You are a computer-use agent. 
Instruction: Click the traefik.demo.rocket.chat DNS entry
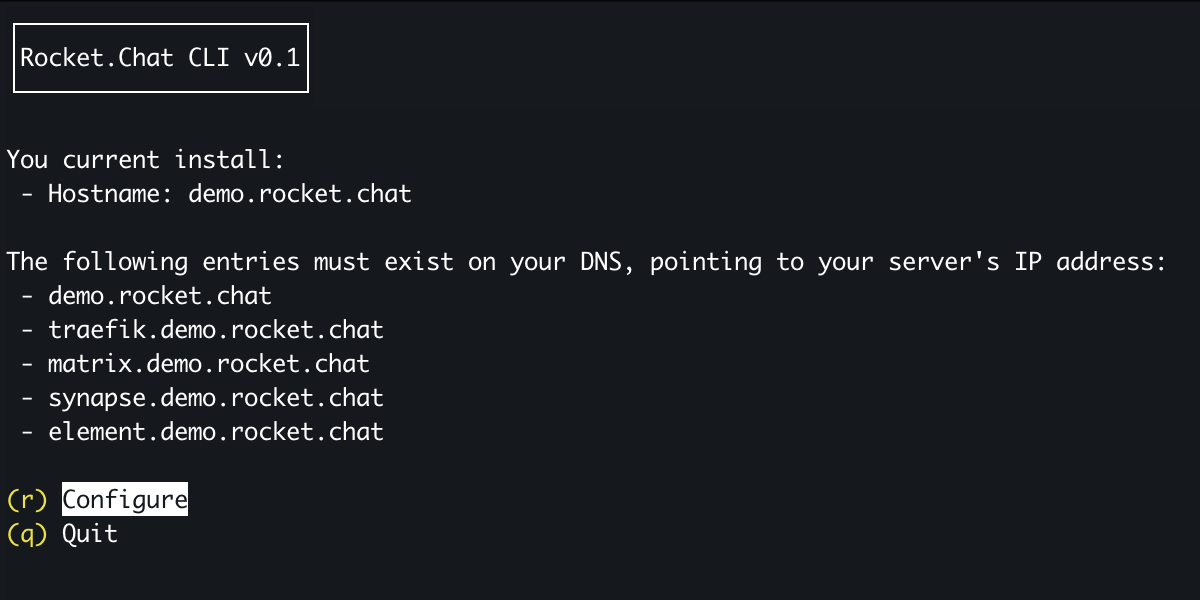pyautogui.click(x=215, y=329)
